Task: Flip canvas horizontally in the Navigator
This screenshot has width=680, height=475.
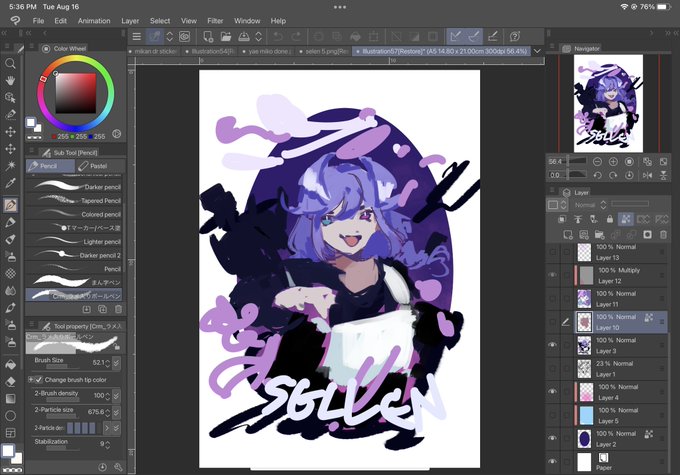Action: pos(647,175)
